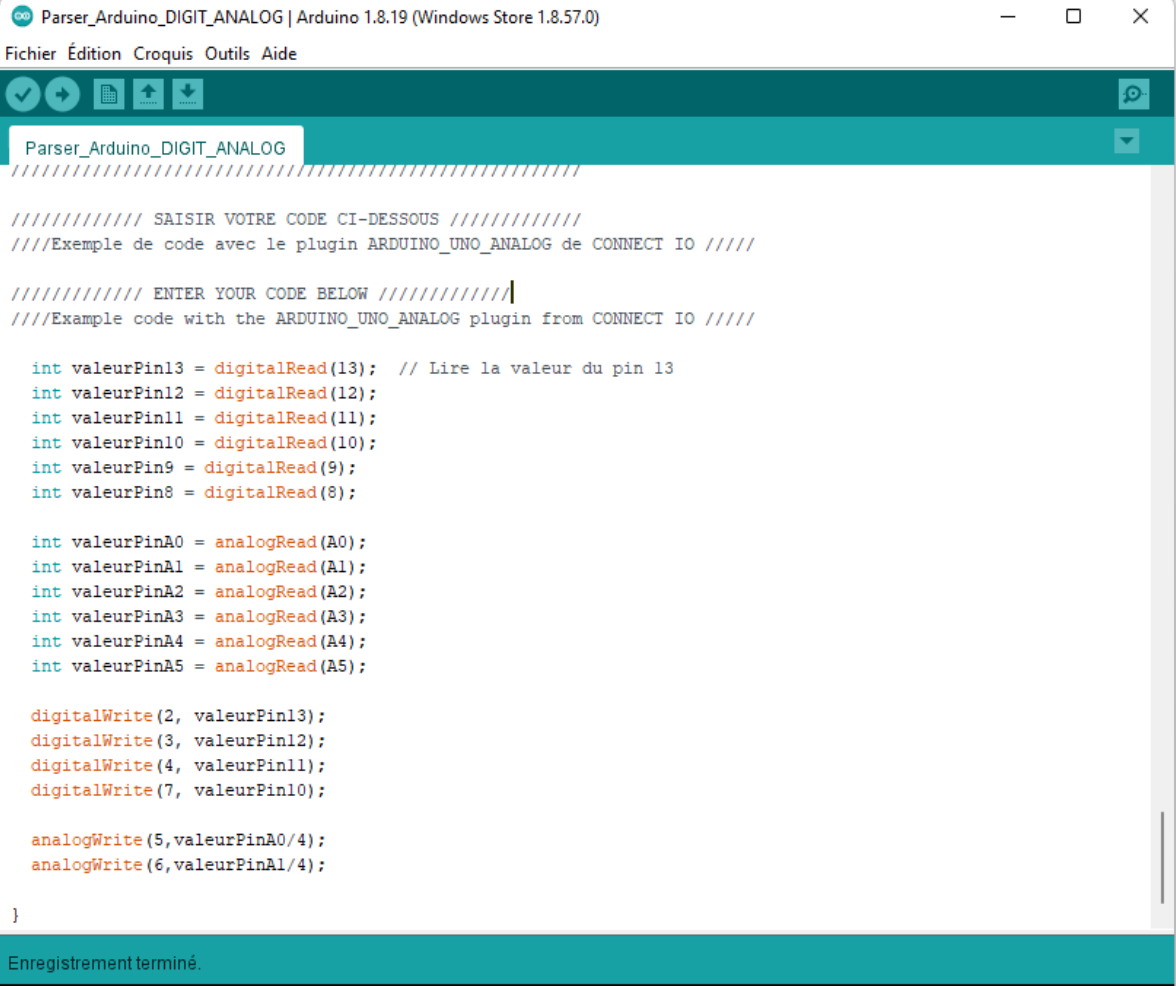Open the Outils menu
Viewport: 1176px width, 986px height.
click(229, 54)
